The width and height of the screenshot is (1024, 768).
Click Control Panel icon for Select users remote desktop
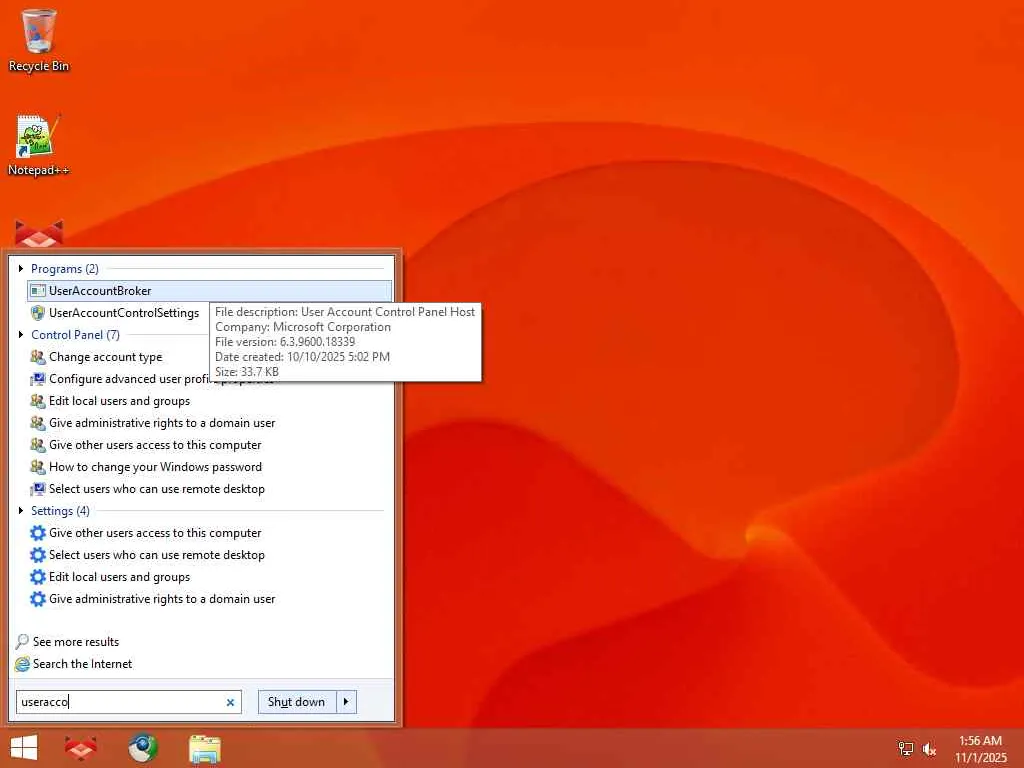pyautogui.click(x=38, y=489)
